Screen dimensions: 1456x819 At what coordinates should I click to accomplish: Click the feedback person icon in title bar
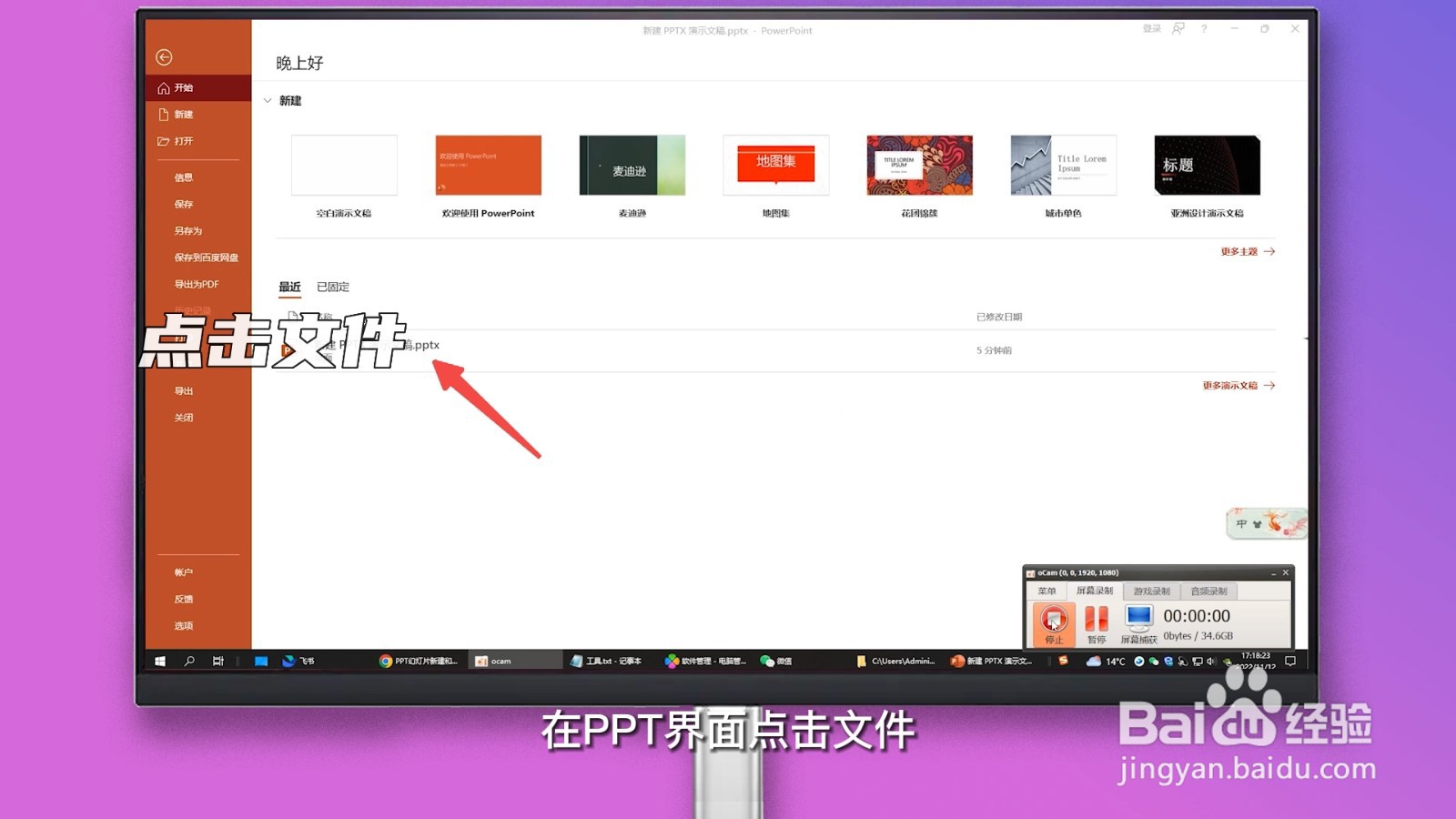coord(1178,29)
